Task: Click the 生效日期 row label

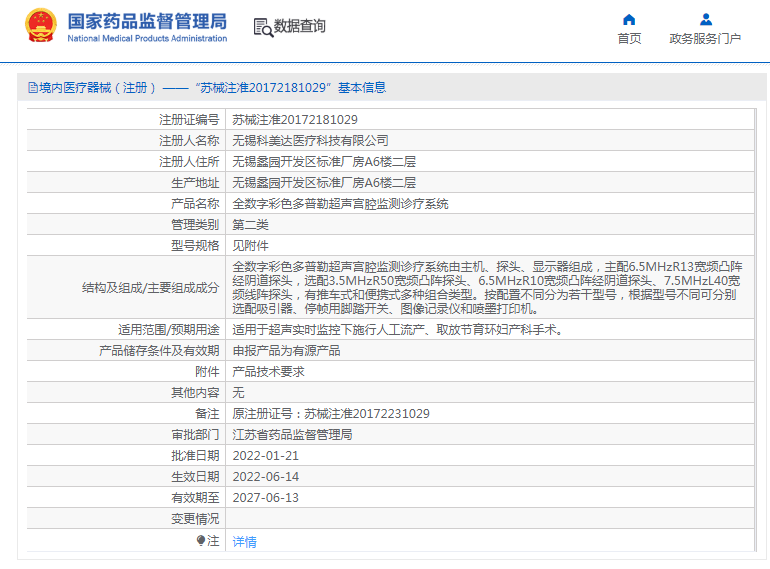Action: 195,477
